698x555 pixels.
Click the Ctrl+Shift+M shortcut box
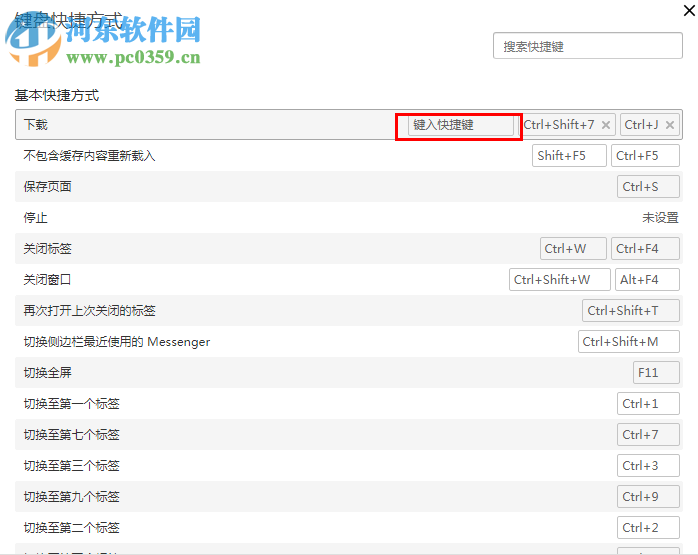(x=629, y=341)
